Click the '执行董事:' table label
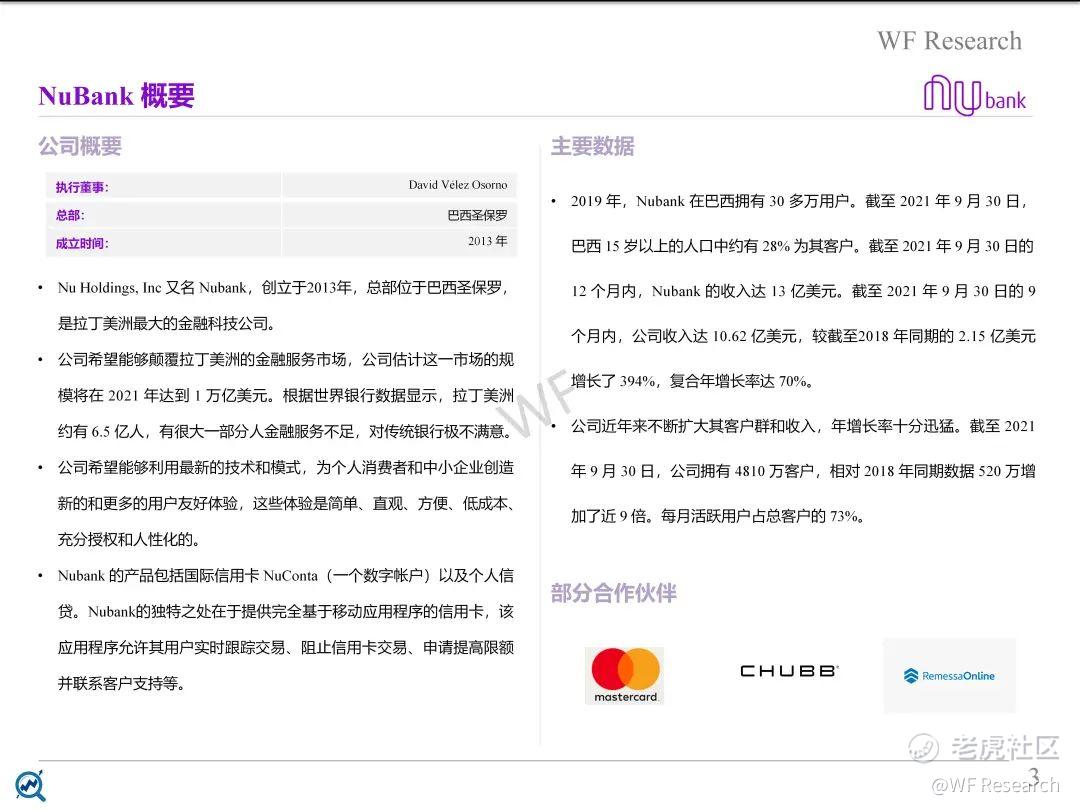This screenshot has width=1080, height=810. point(82,187)
